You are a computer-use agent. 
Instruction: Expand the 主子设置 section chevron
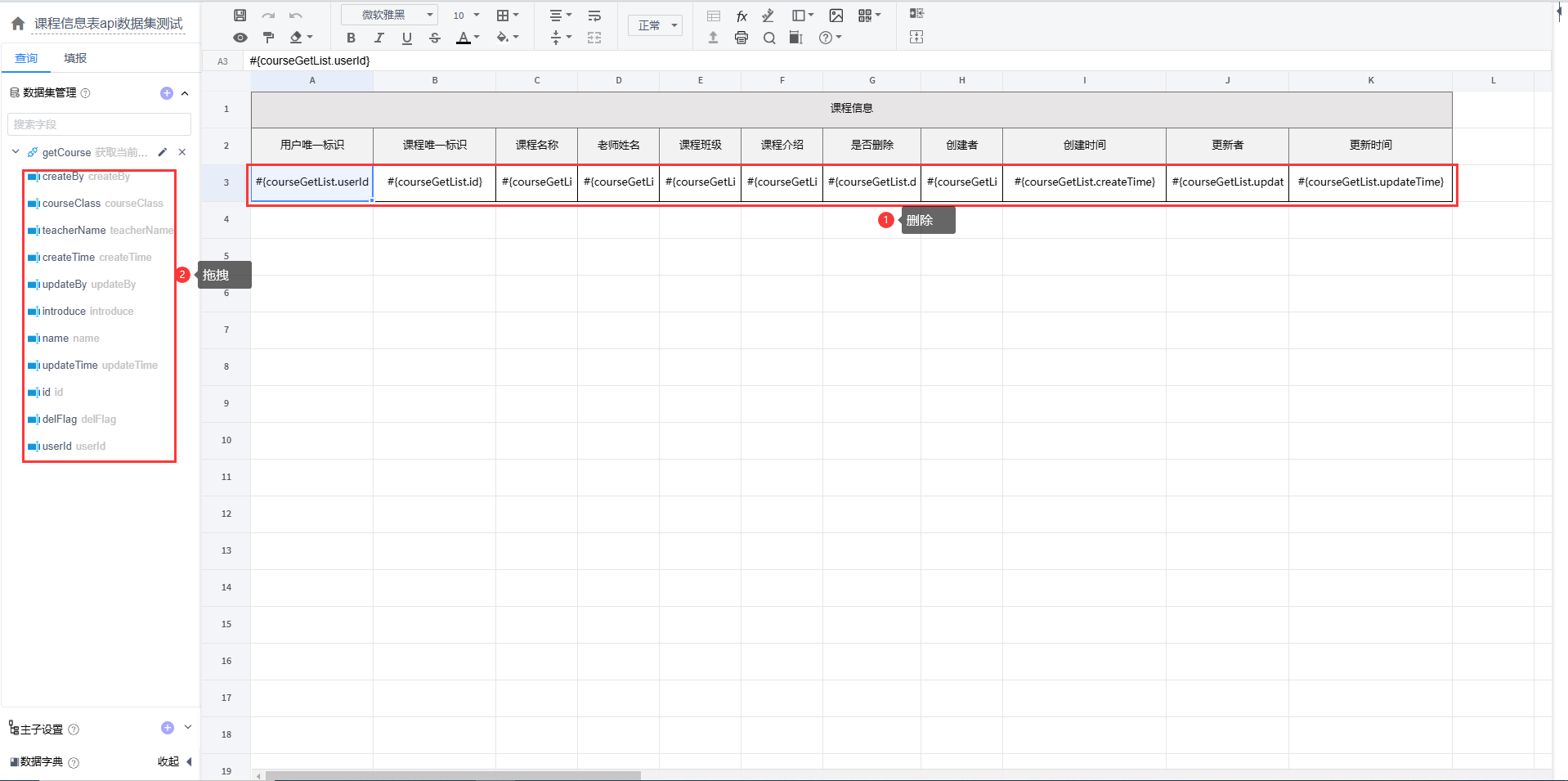coord(188,727)
